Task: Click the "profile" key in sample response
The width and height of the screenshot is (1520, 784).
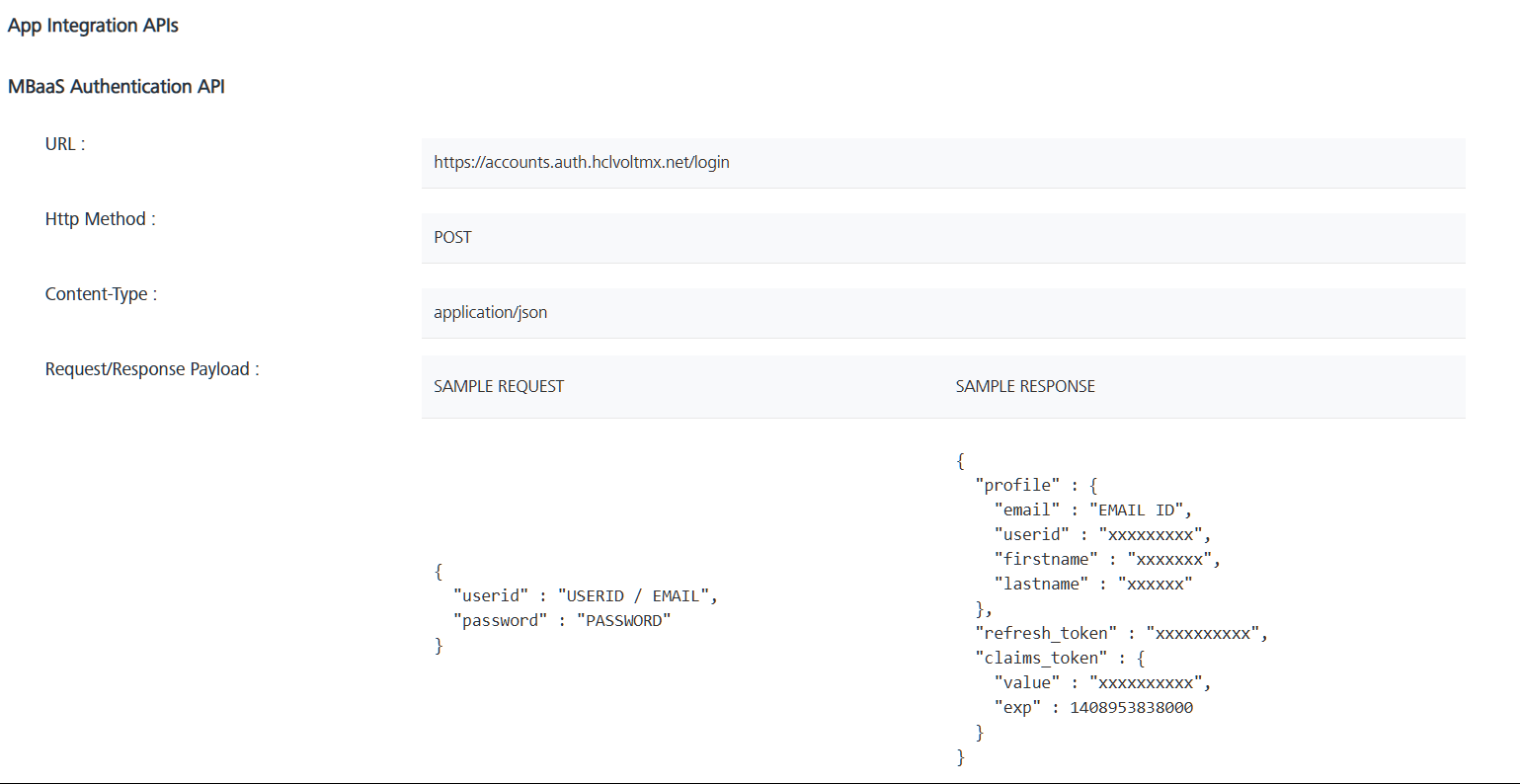Action: pos(1015,486)
